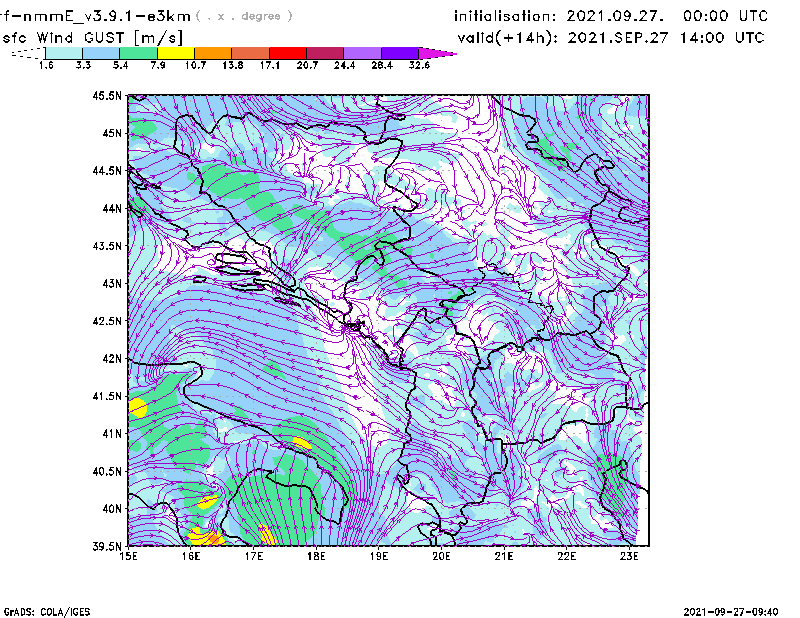Click the 40.5N latitude label

click(x=107, y=471)
